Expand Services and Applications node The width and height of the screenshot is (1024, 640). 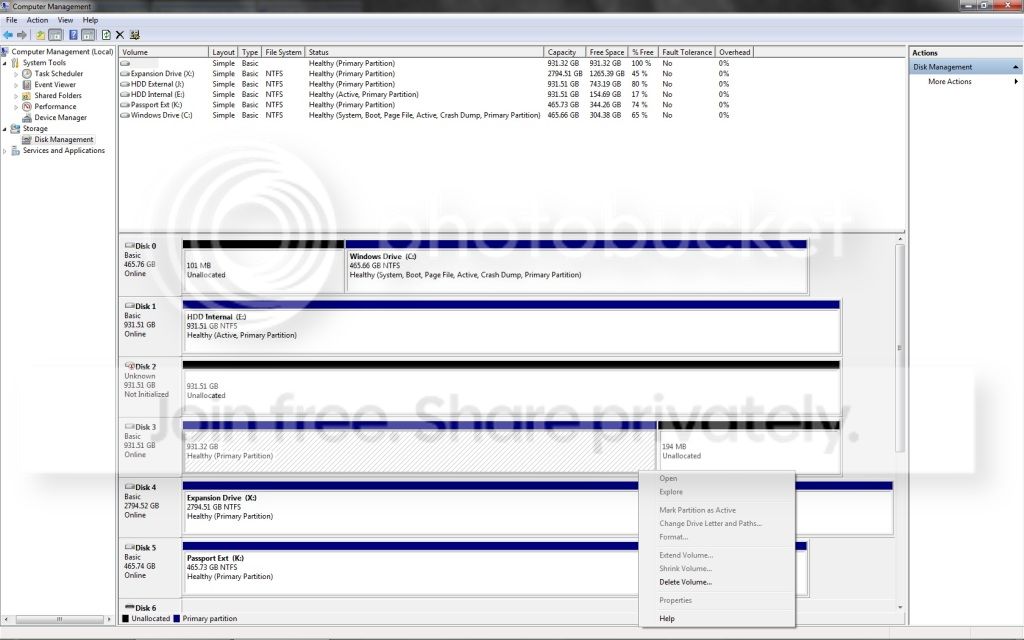coord(5,151)
